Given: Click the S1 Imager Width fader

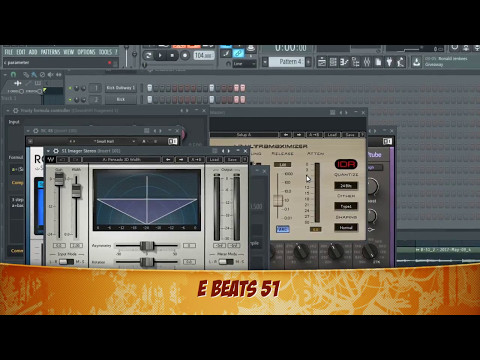Looking at the screenshot, I should (x=76, y=191).
